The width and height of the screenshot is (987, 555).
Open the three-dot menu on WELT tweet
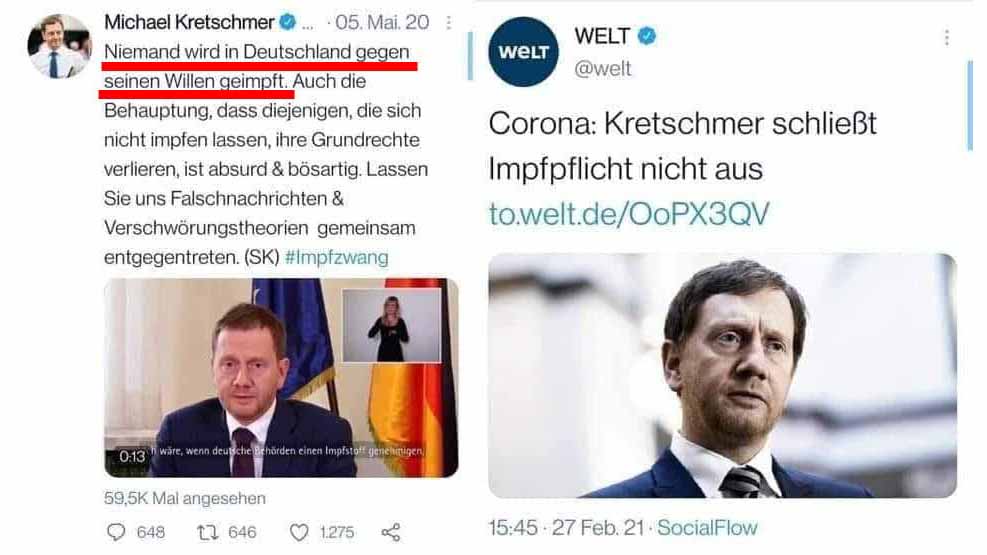946,38
